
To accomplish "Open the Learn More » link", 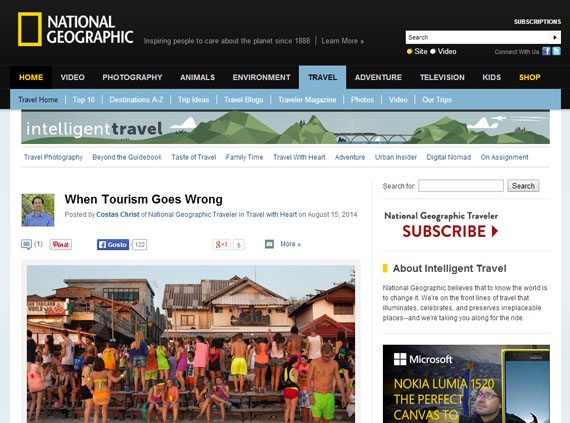I will coord(342,41).
